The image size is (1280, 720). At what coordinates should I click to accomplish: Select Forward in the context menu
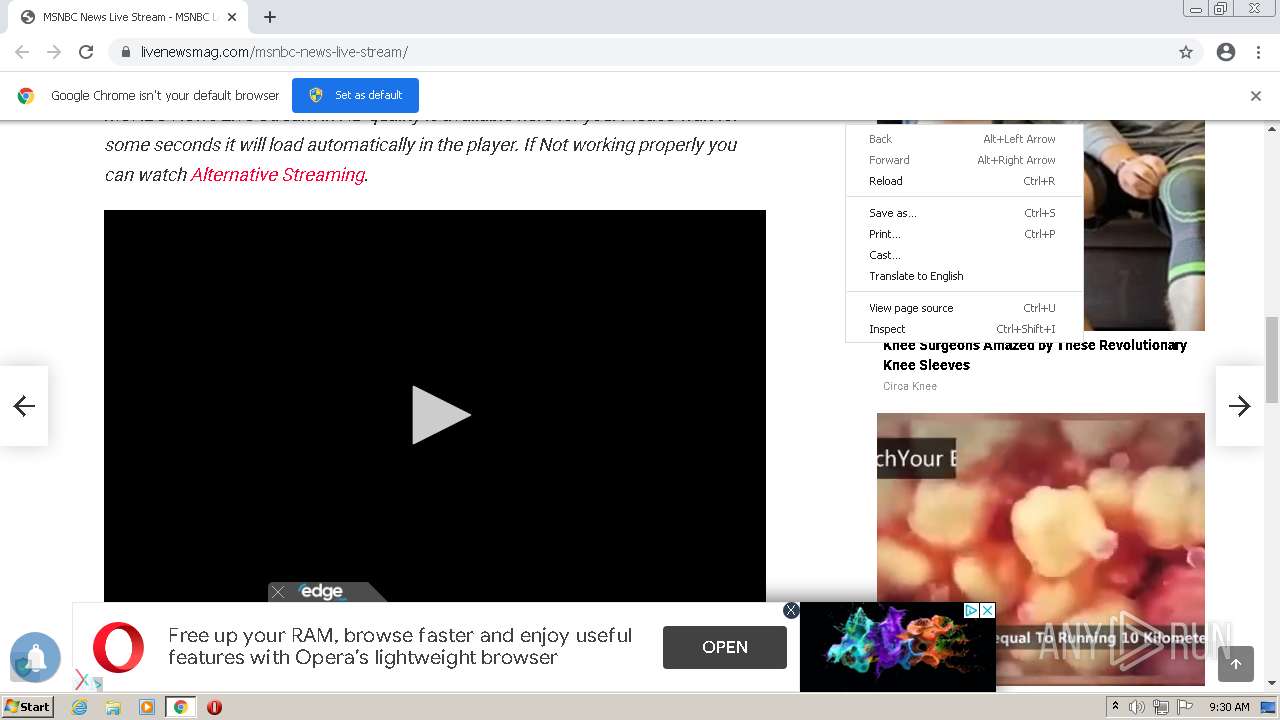pos(964,160)
